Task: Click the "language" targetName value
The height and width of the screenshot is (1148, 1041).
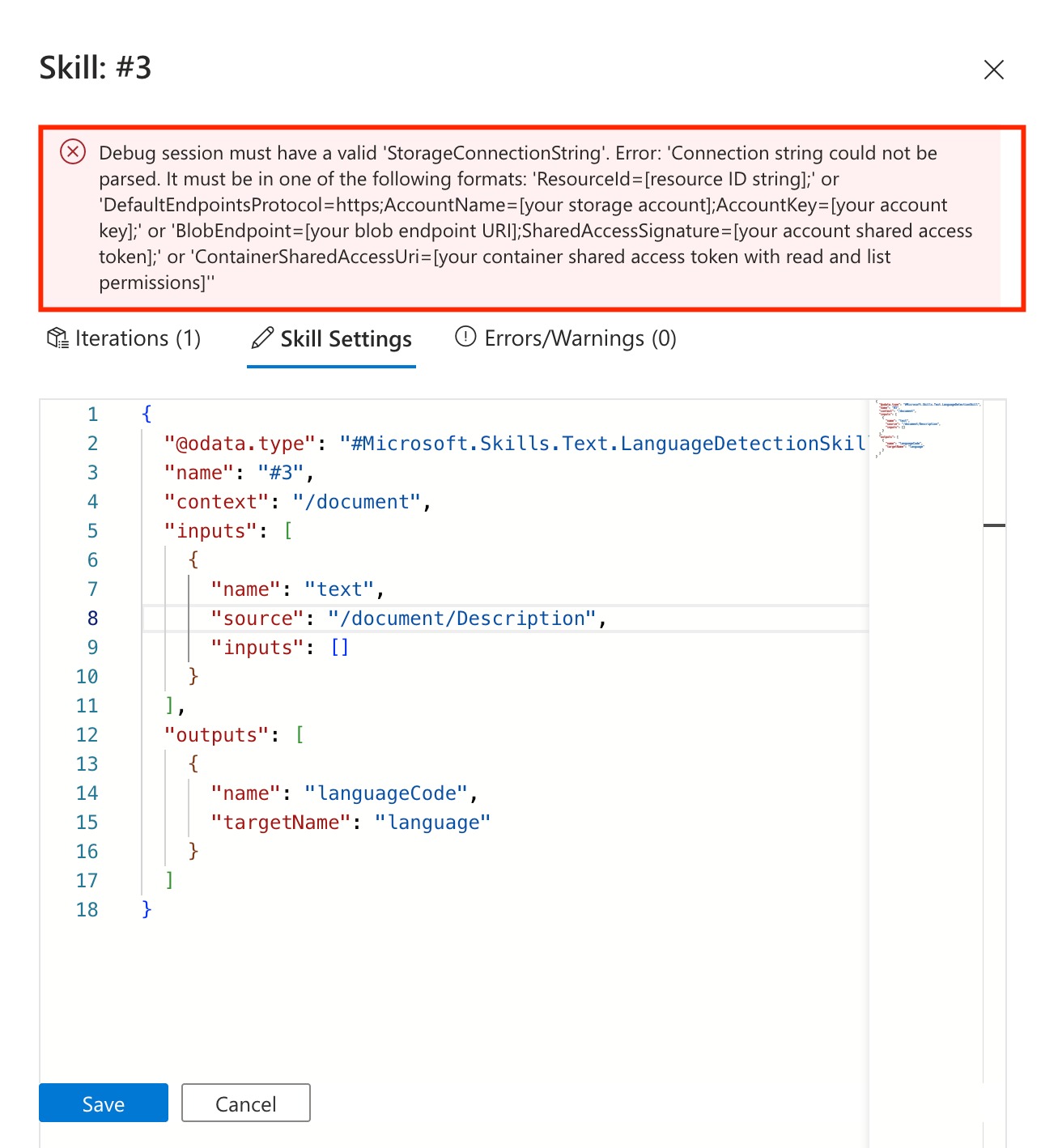Action: pyautogui.click(x=433, y=823)
